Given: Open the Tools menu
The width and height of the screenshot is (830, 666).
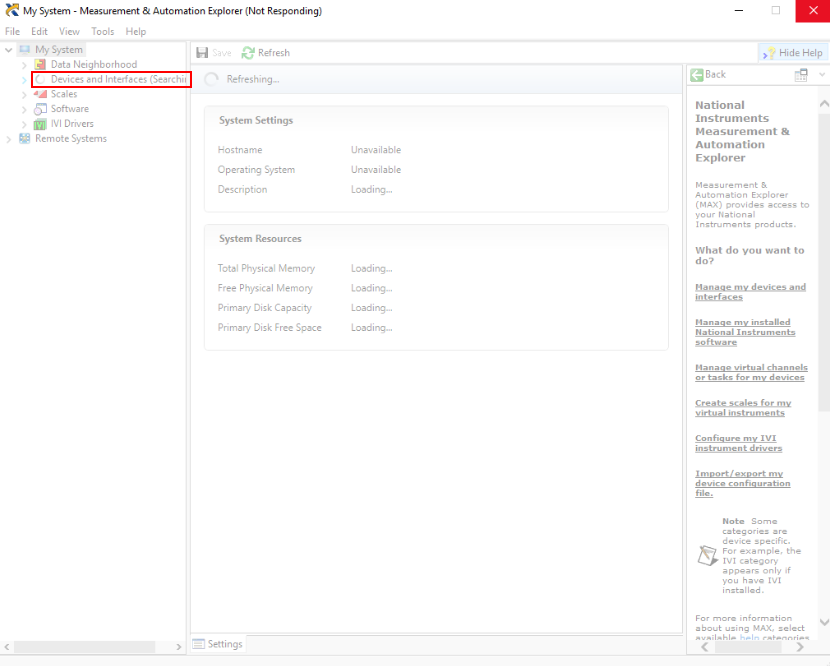Looking at the screenshot, I should (103, 31).
